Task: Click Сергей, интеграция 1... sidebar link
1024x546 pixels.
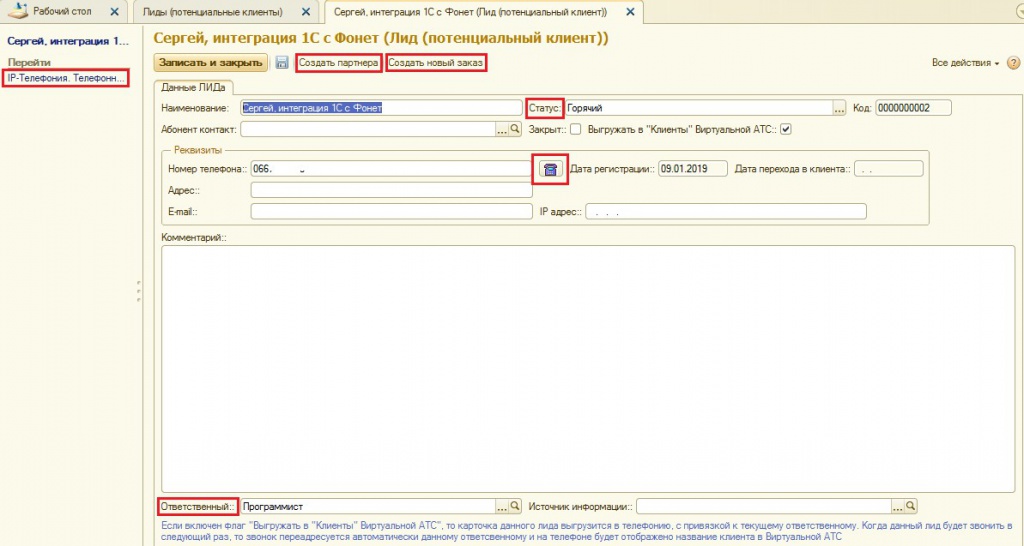Action: coord(68,41)
